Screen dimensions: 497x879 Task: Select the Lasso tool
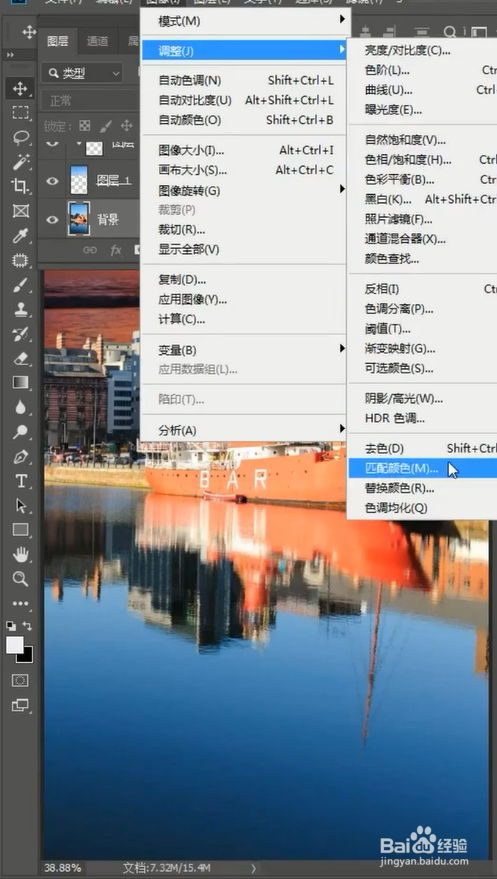20,137
